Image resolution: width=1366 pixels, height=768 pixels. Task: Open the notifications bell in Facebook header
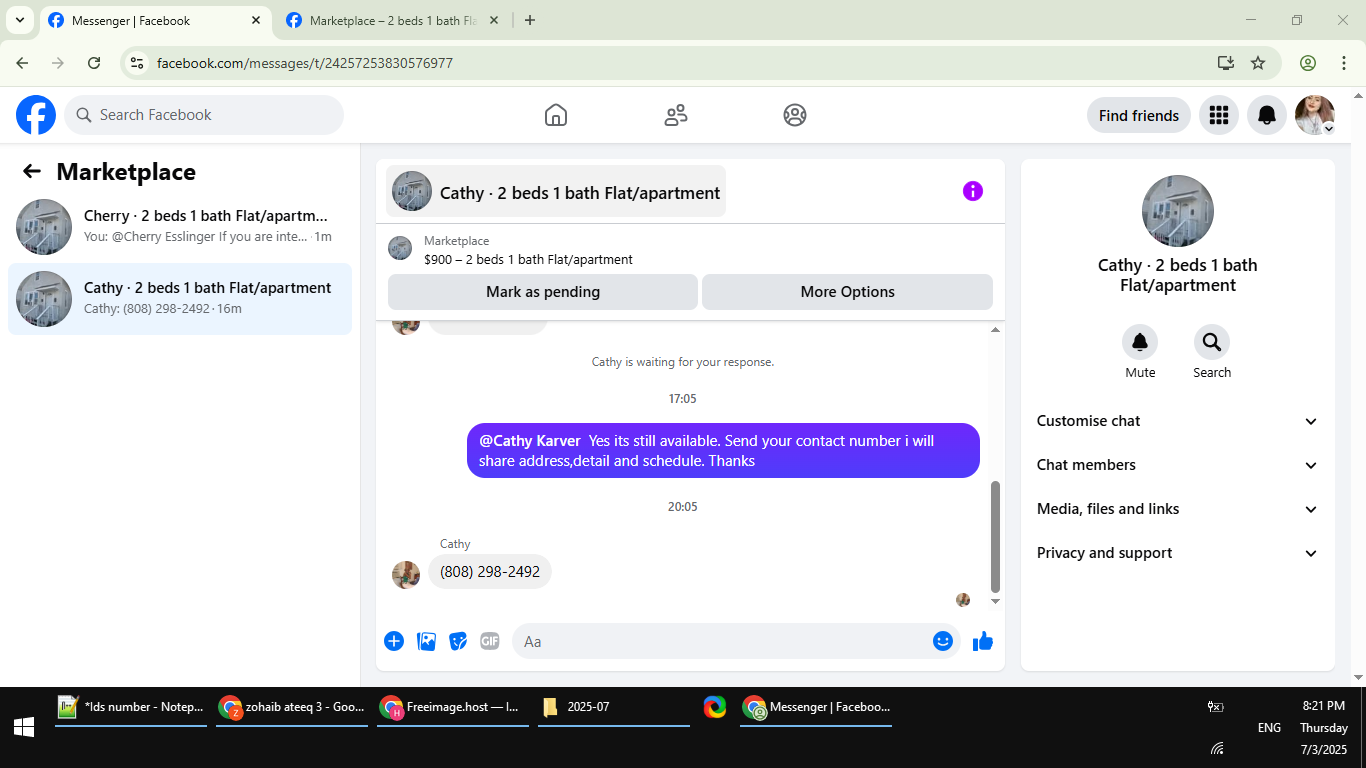1267,115
